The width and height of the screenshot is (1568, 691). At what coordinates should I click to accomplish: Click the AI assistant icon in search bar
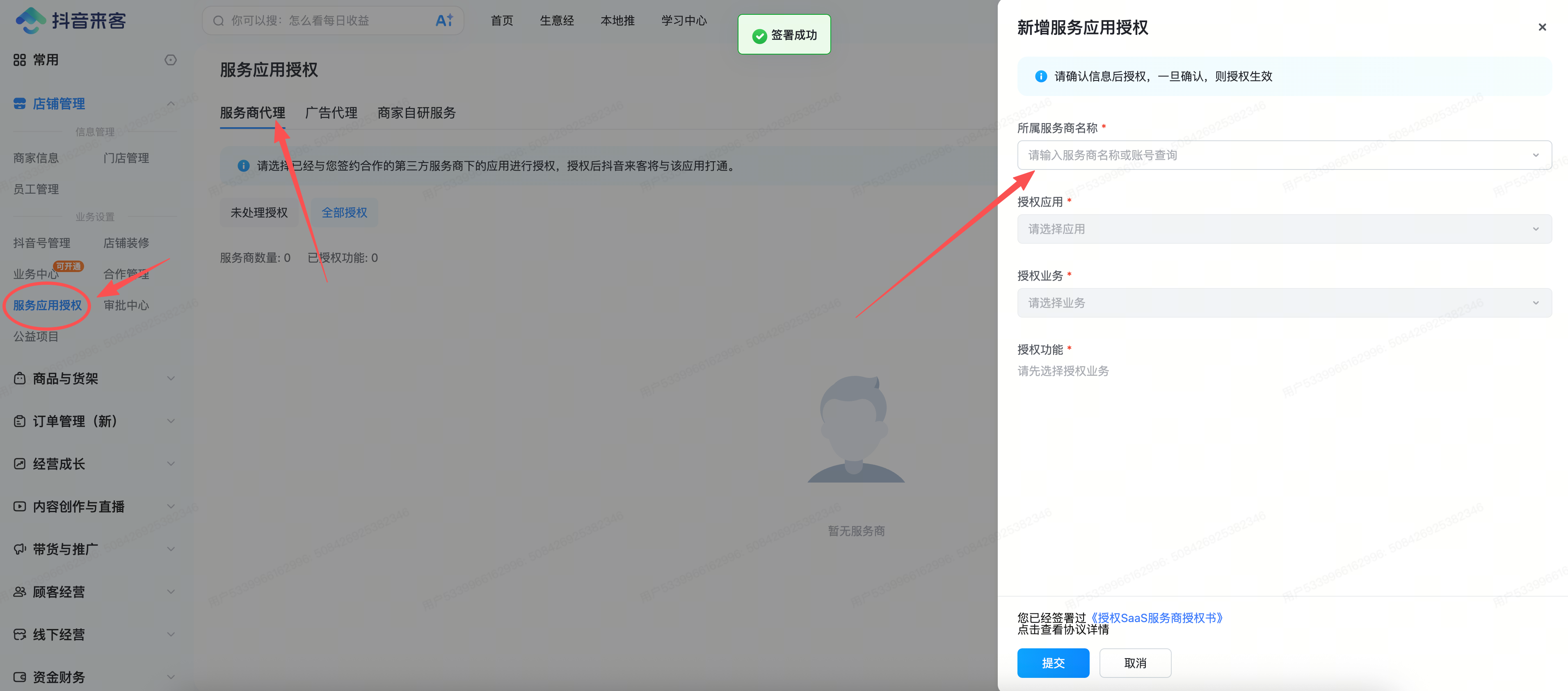(x=444, y=21)
